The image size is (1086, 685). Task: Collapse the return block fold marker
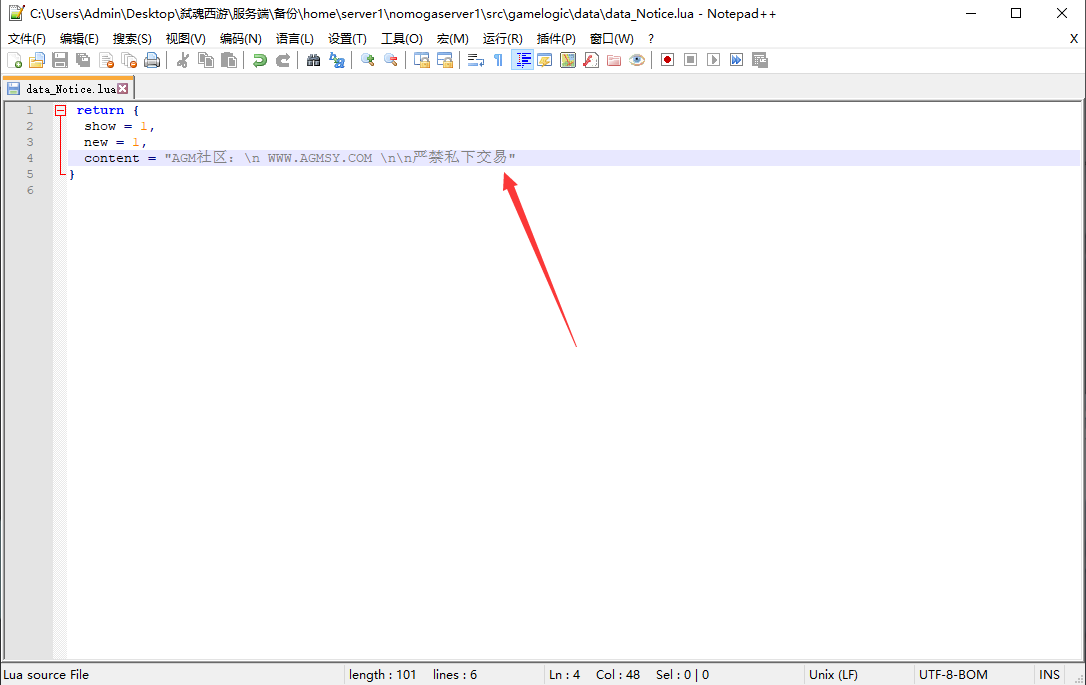[60, 111]
